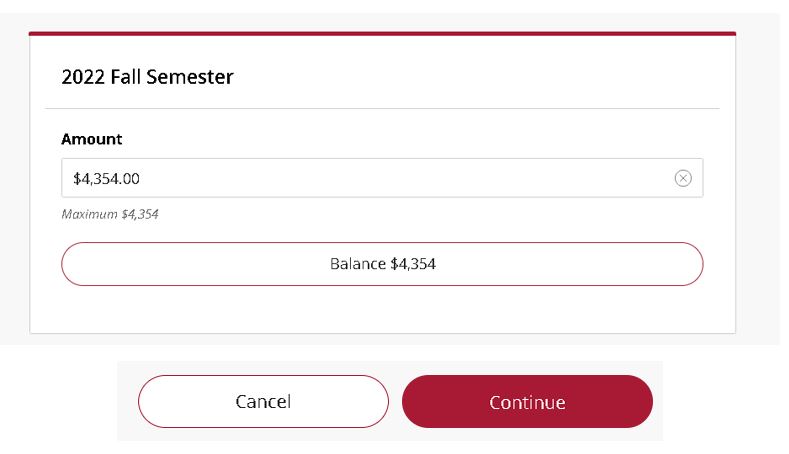The image size is (789, 454).
Task: Fill amount using the Balance pill button
Action: point(382,264)
